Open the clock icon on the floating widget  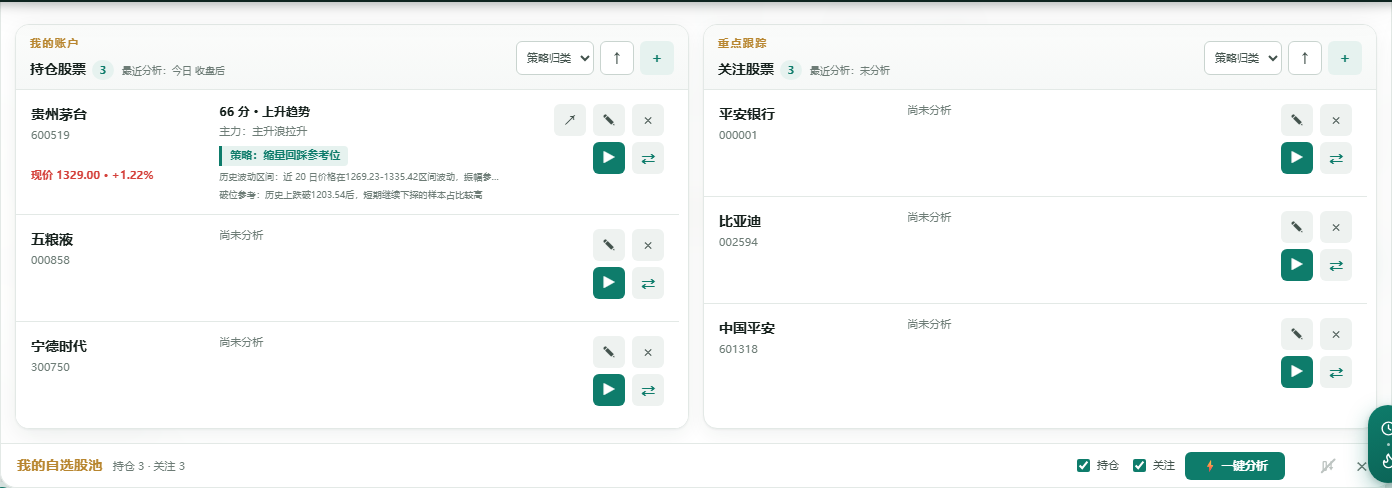click(x=1388, y=428)
